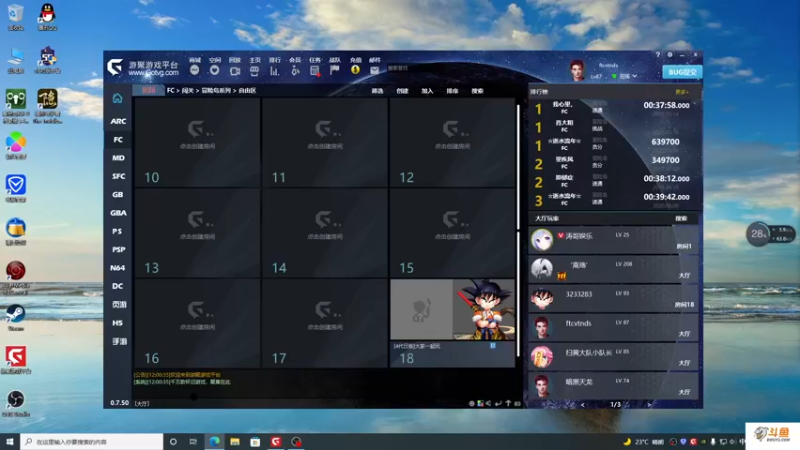Click the platform G logo at top-left
The height and width of the screenshot is (450, 800).
click(115, 67)
